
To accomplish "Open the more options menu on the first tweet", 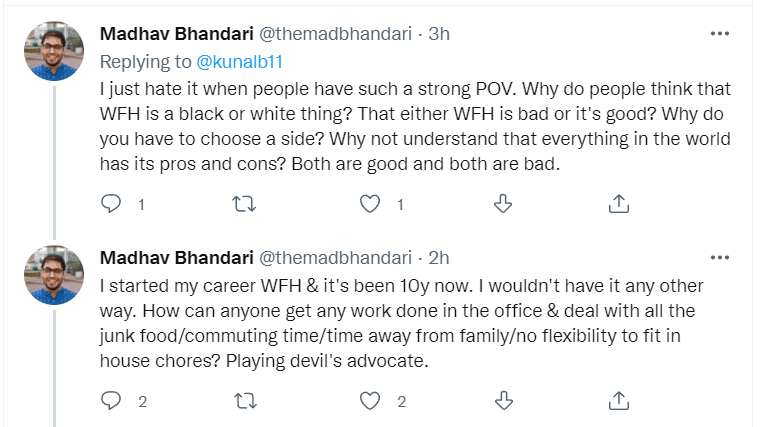I will coord(719,33).
